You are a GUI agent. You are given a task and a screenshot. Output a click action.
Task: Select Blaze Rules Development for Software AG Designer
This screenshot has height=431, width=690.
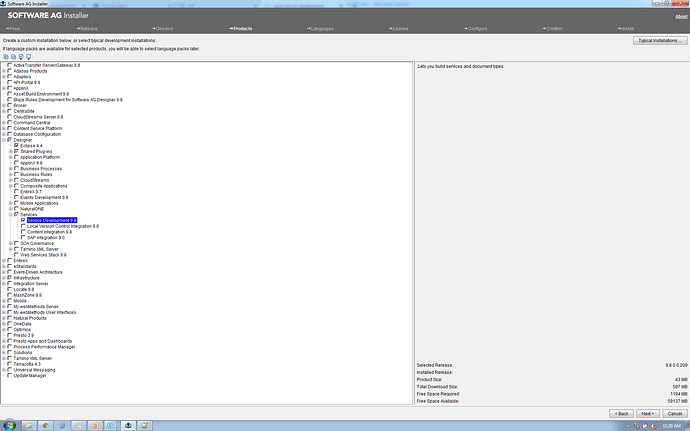(x=68, y=100)
